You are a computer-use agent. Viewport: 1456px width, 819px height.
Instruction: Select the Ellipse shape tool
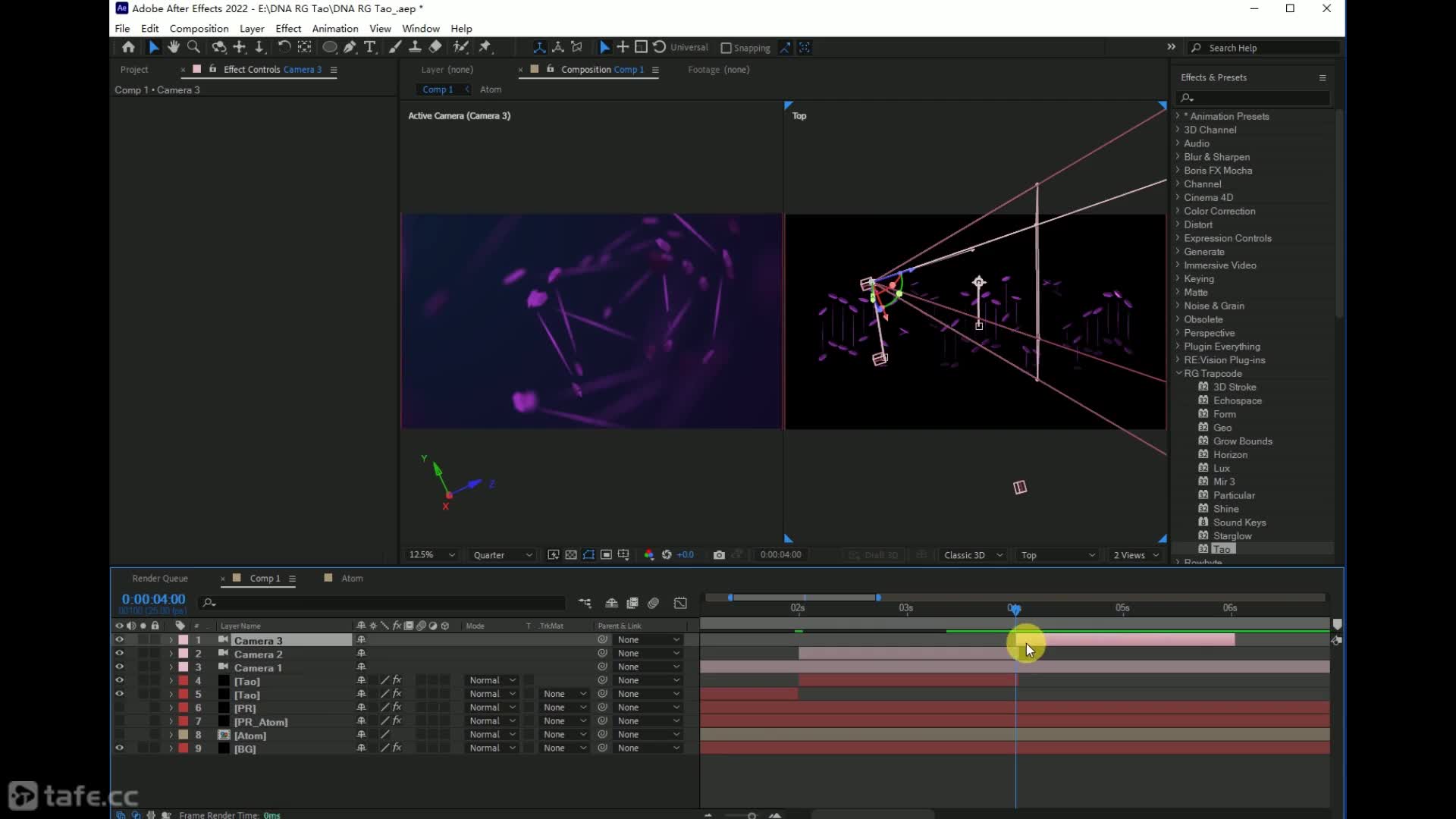click(x=330, y=47)
